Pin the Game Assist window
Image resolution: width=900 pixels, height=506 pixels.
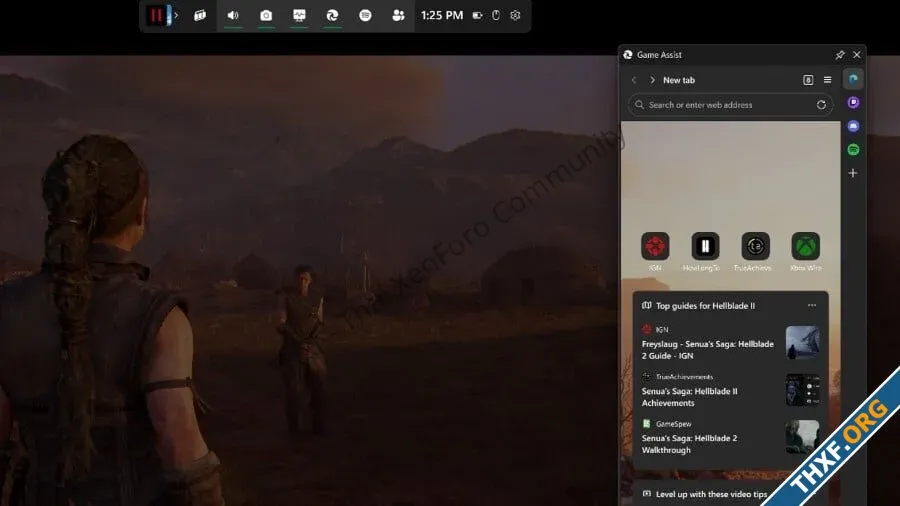tap(840, 55)
